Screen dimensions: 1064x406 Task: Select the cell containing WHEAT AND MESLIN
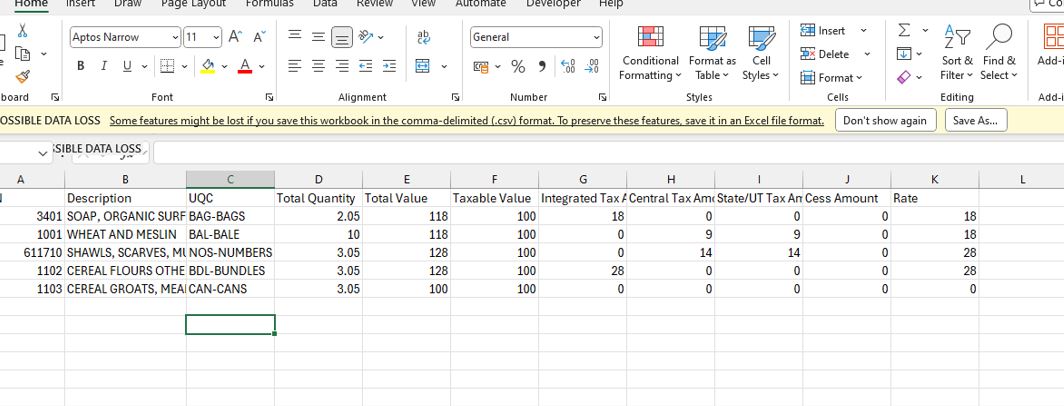point(125,234)
